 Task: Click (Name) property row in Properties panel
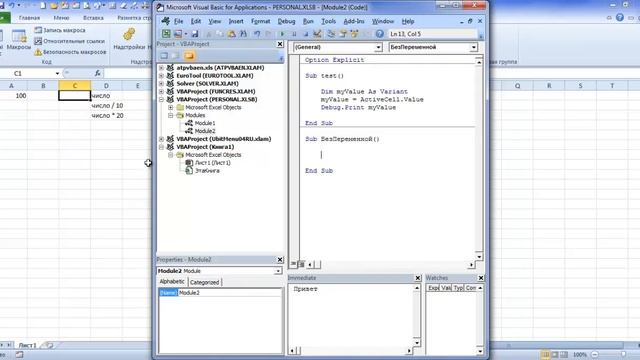[x=220, y=293]
